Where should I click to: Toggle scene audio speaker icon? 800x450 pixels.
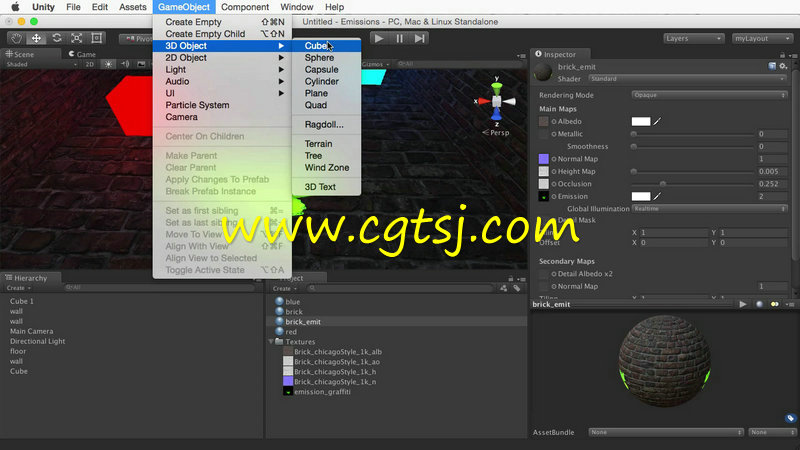[x=125, y=64]
